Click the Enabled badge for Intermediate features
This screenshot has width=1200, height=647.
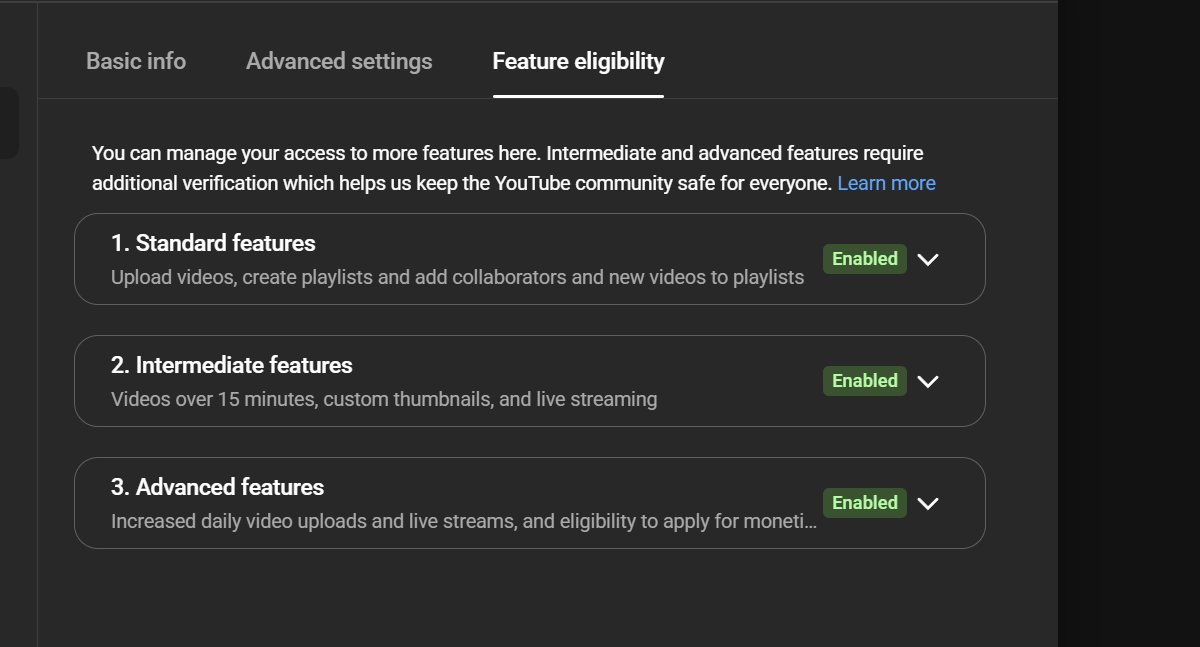tap(865, 381)
